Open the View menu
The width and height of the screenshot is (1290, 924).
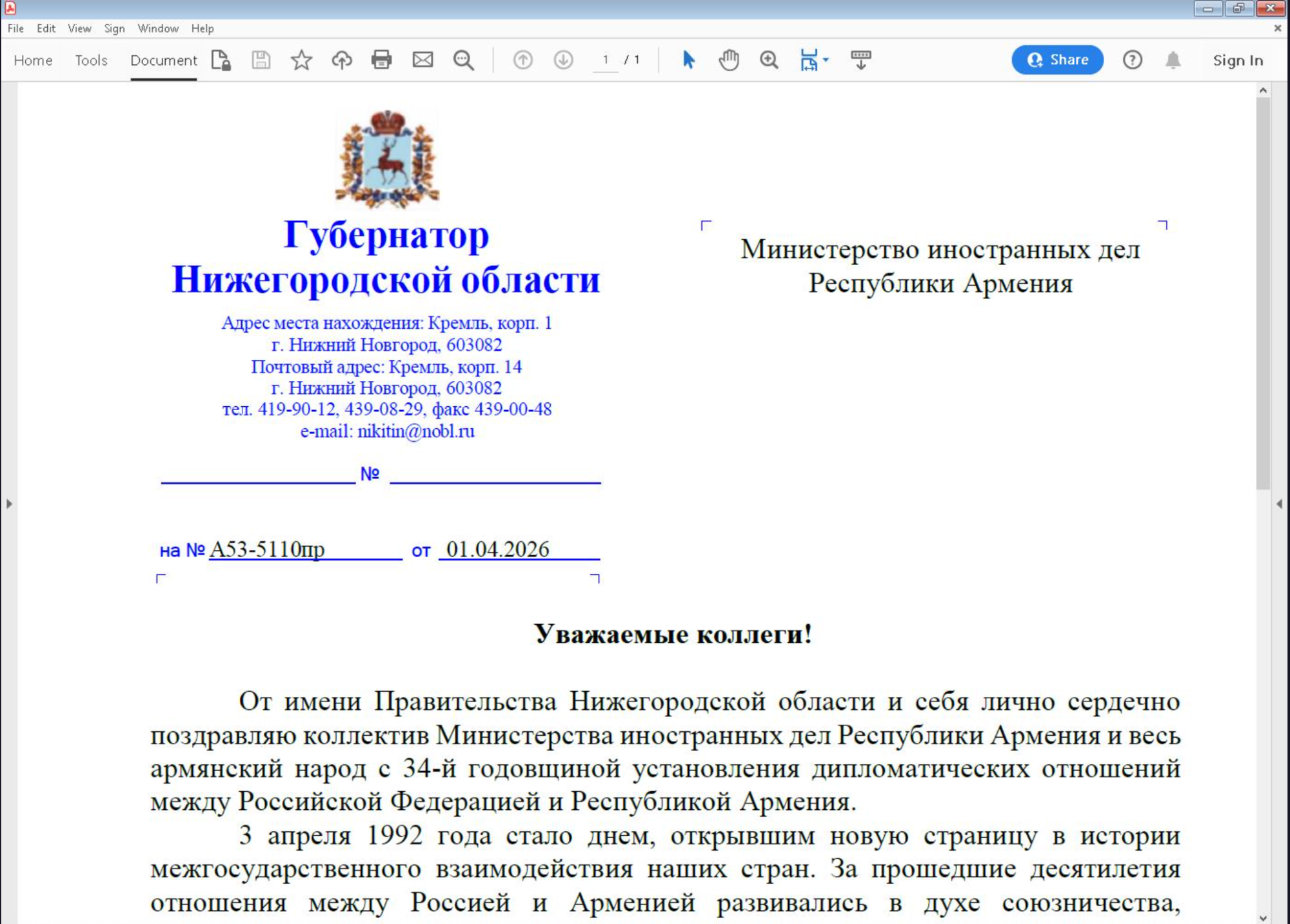pos(79,28)
